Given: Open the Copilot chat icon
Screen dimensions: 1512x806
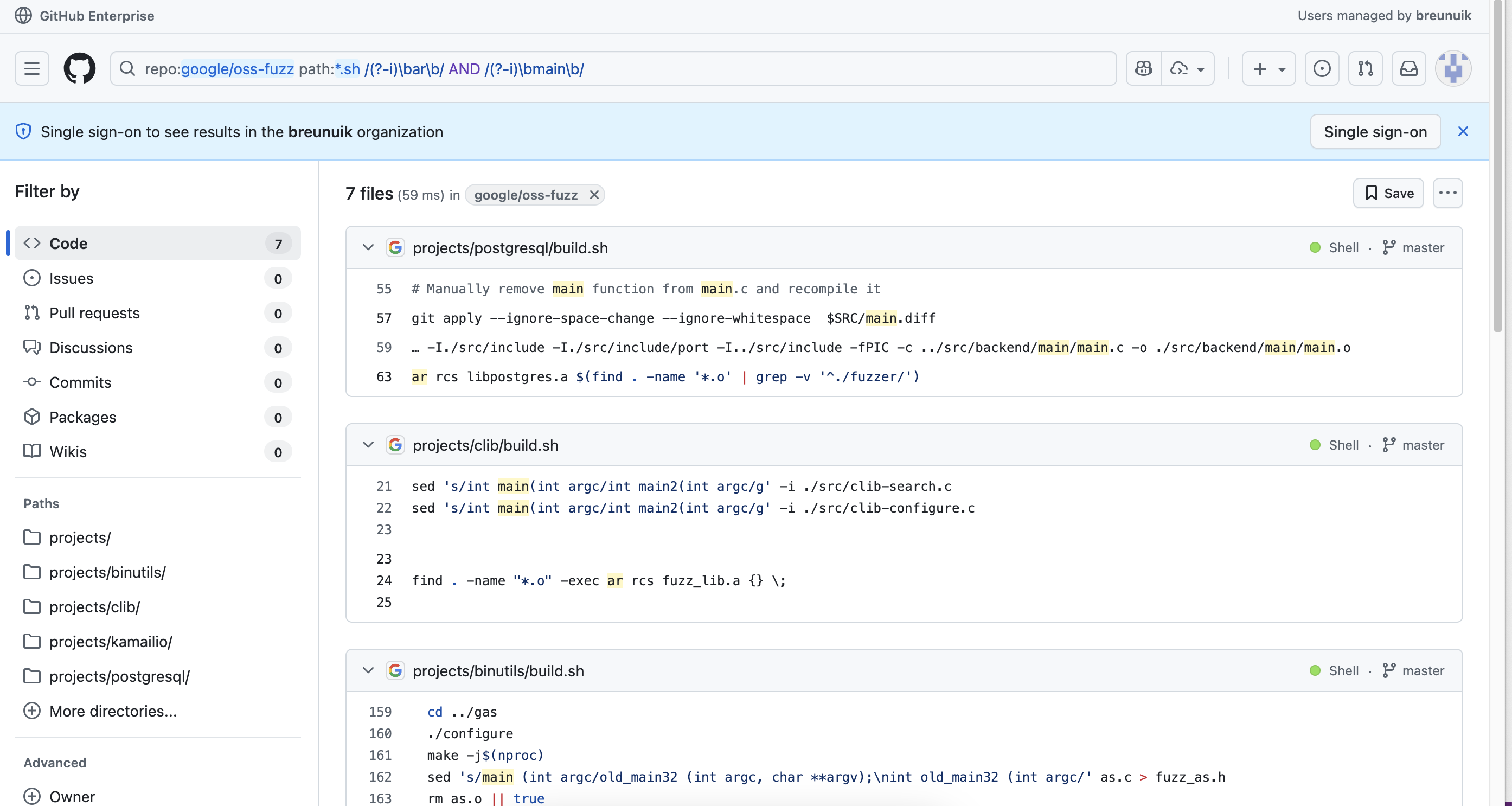Looking at the screenshot, I should (1143, 69).
